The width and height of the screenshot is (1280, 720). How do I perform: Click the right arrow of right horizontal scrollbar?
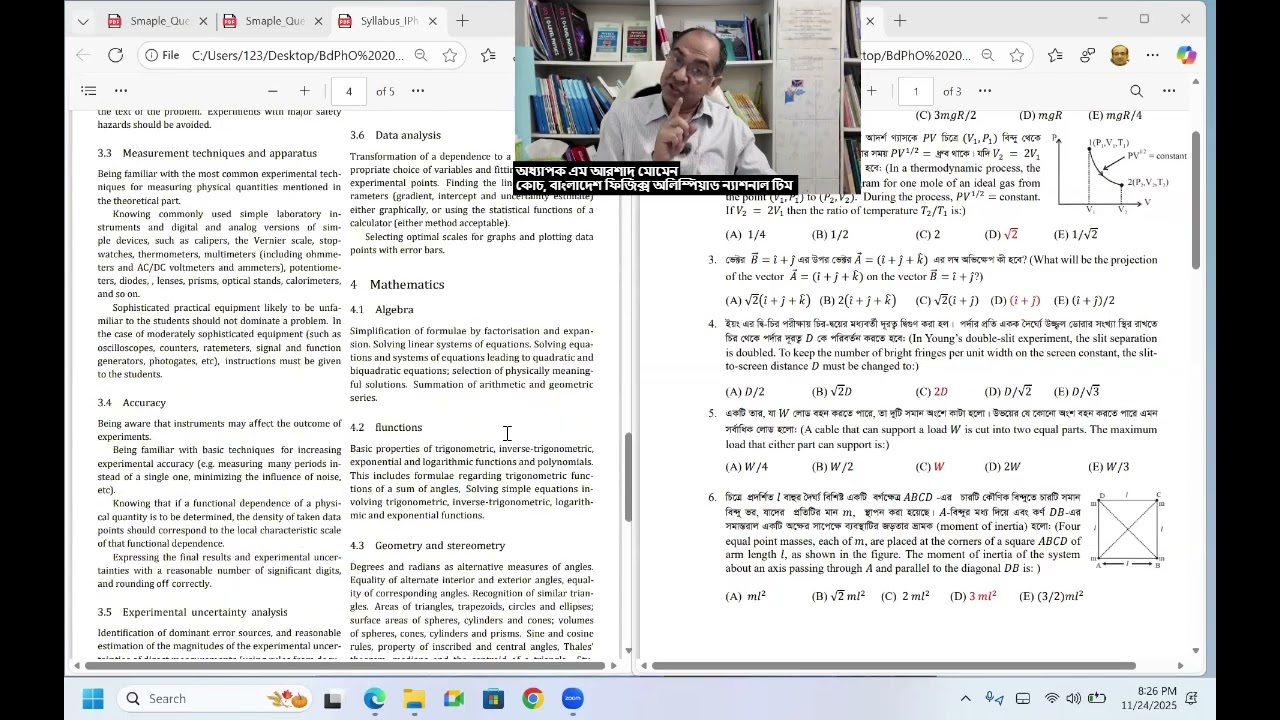click(x=1180, y=665)
